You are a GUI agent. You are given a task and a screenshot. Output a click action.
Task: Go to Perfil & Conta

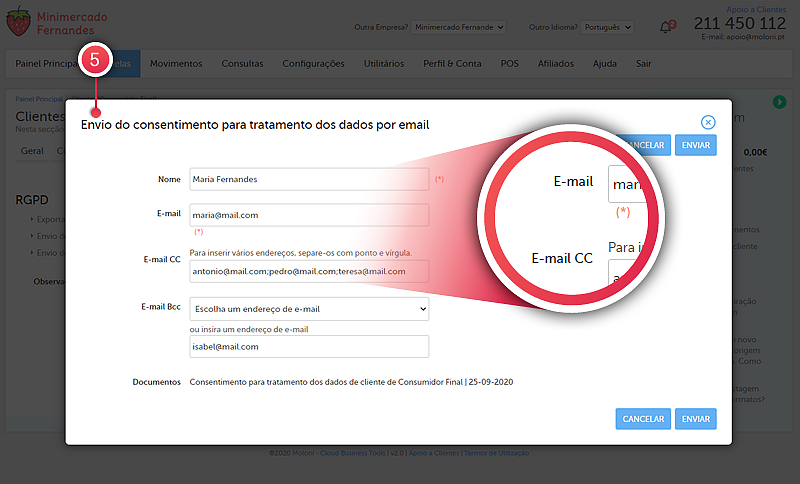(453, 64)
